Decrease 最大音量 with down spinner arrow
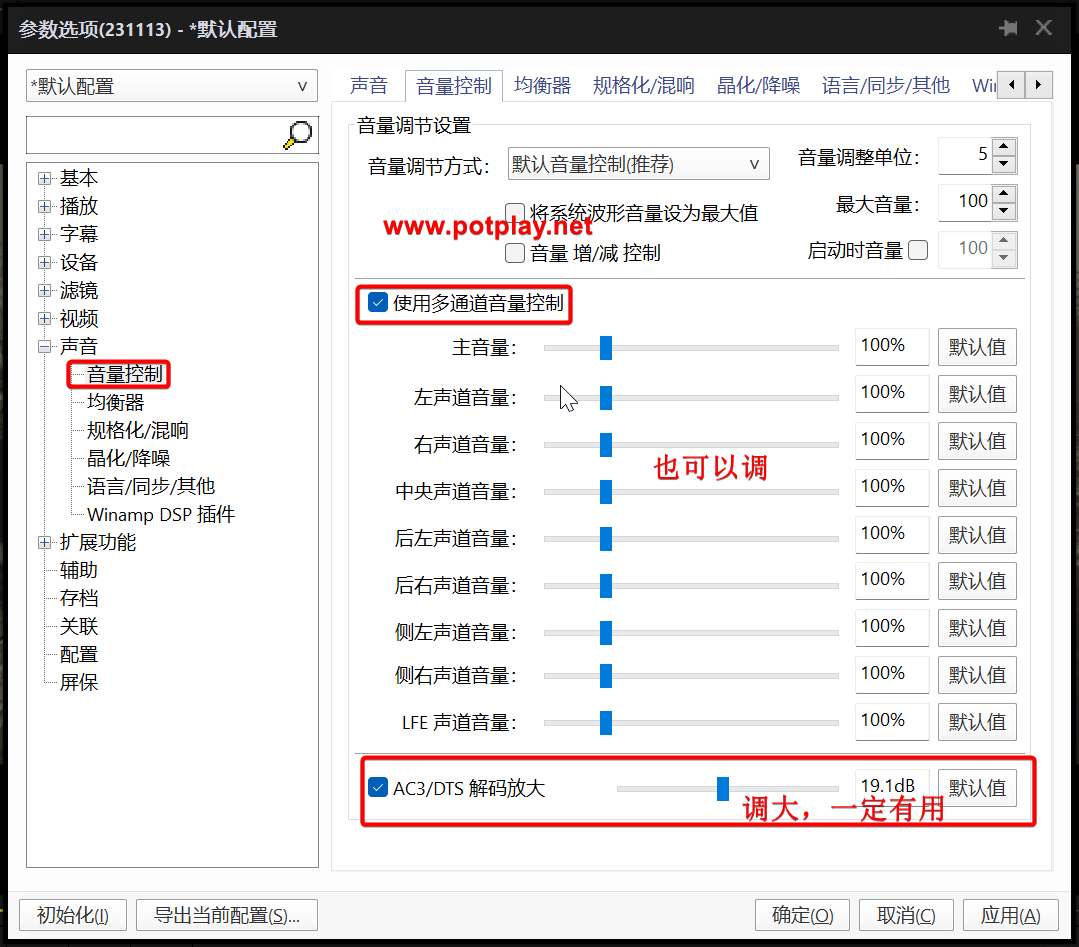Viewport: 1079px width, 947px height. click(1004, 211)
